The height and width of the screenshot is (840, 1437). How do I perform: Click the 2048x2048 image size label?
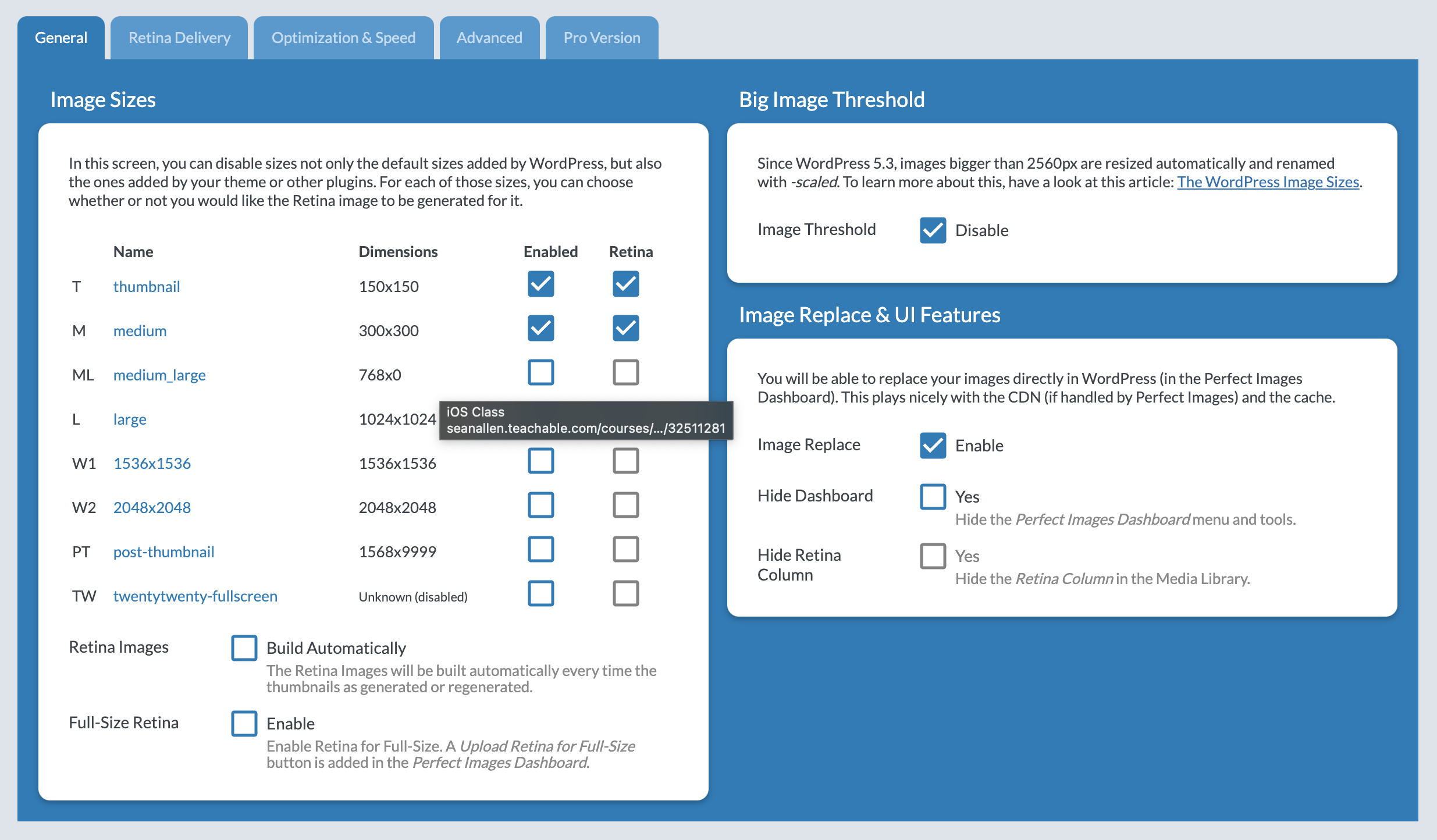[152, 507]
